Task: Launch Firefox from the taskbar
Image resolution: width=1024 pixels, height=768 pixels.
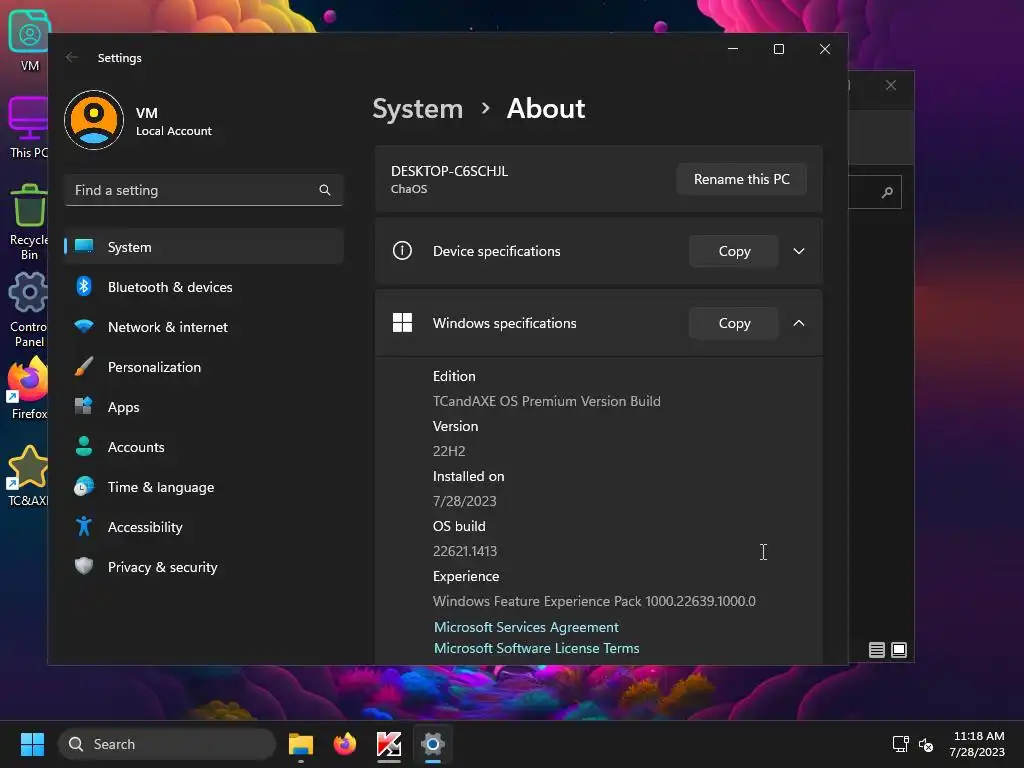Action: coord(345,744)
